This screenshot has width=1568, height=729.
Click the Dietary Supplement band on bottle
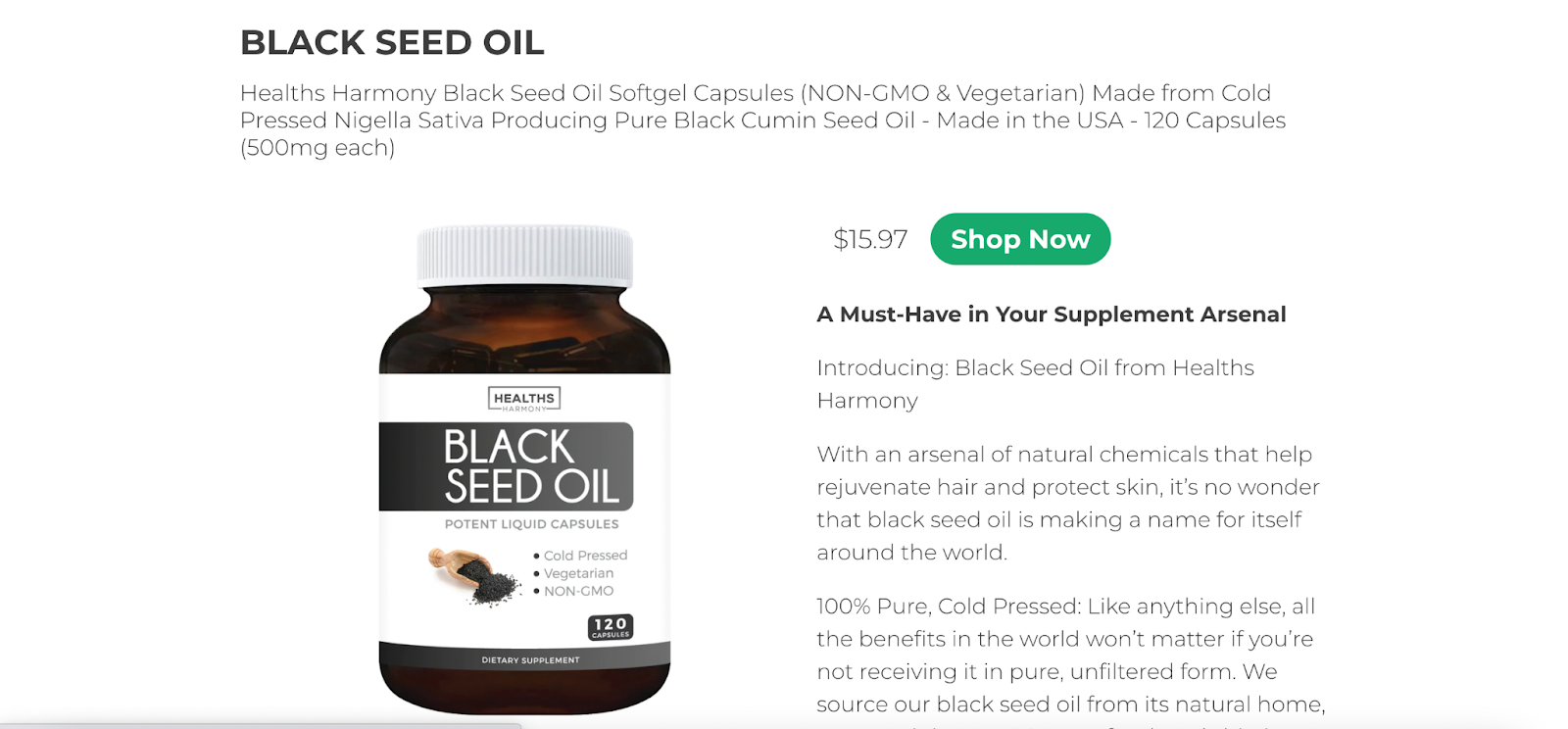click(525, 658)
